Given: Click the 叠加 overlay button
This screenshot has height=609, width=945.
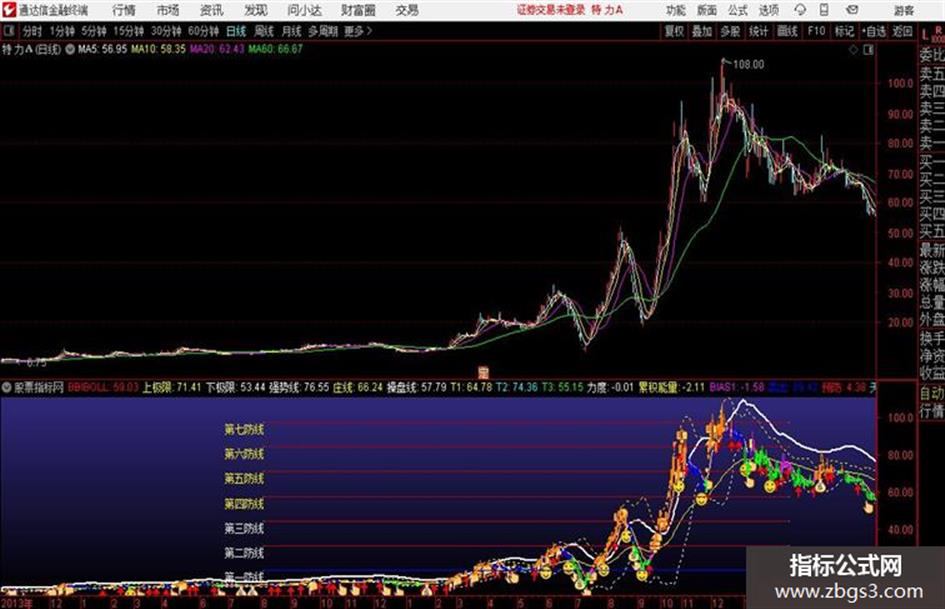Looking at the screenshot, I should [702, 31].
